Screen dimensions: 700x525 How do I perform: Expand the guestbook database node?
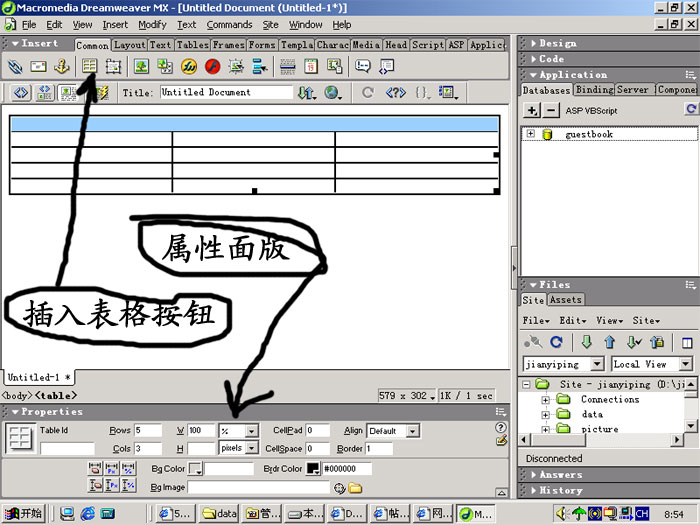(530, 134)
